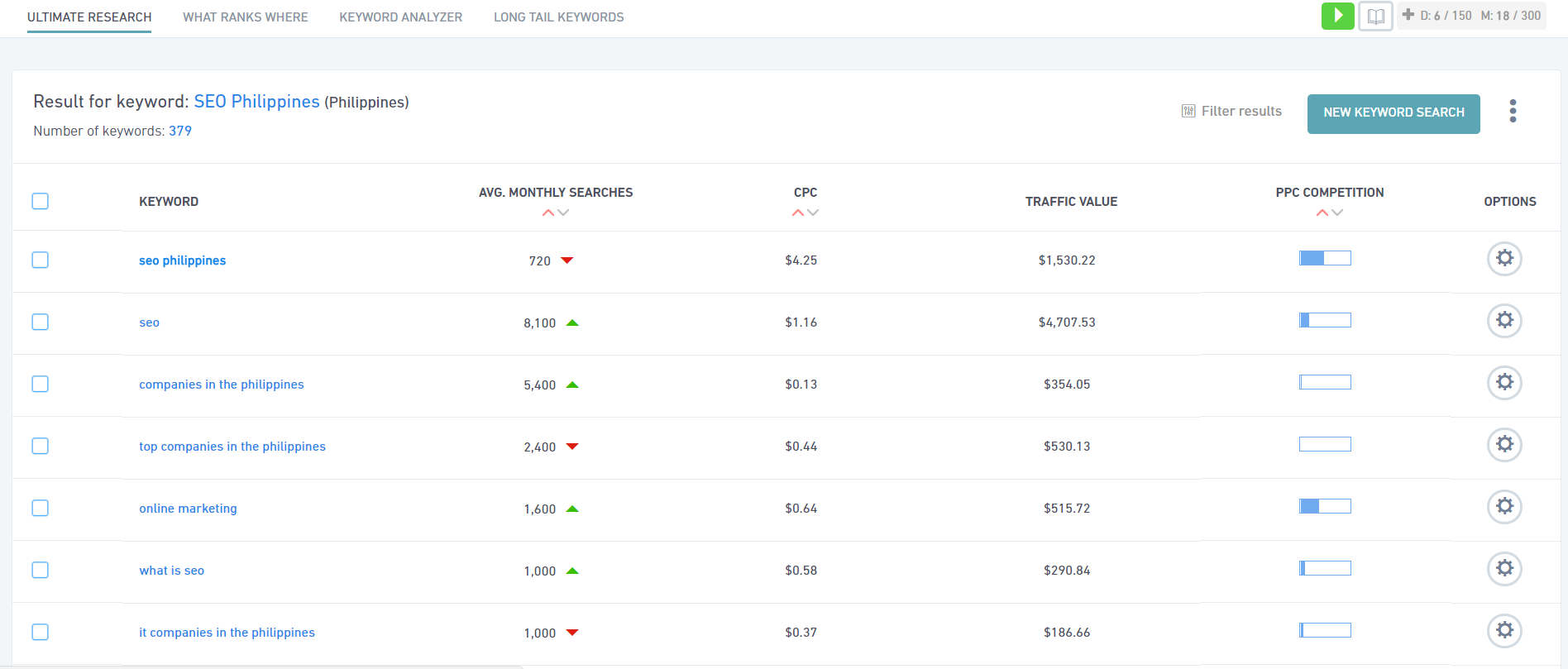Select checkbox beside top companies in the philippines
Screen dimensions: 1568x669
point(41,446)
